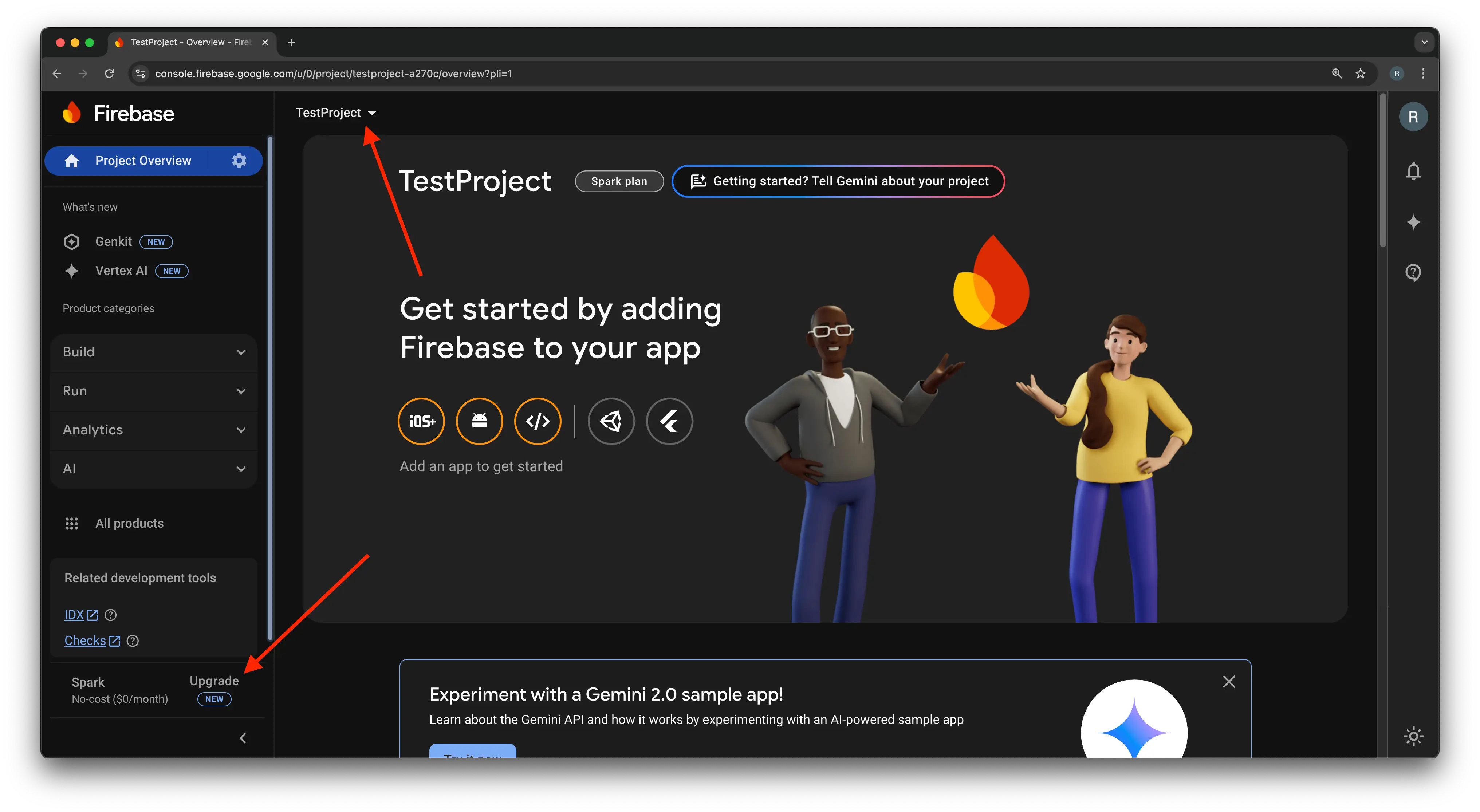Click 'Spark No-cost ($0/month)' plan text
Viewport: 1480px width, 812px height.
click(x=119, y=691)
